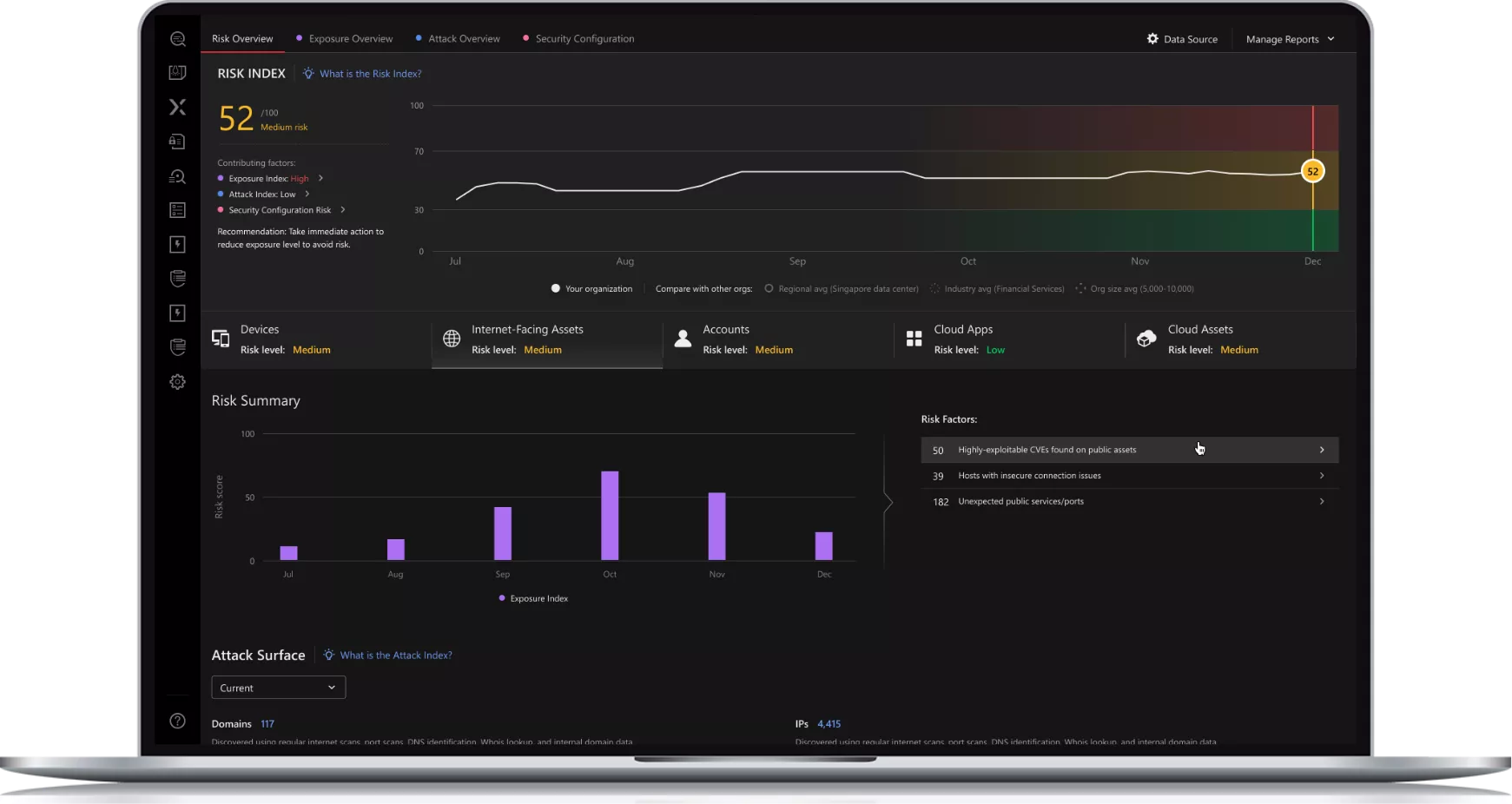
Task: Click the X logo icon in sidebar
Action: (177, 107)
